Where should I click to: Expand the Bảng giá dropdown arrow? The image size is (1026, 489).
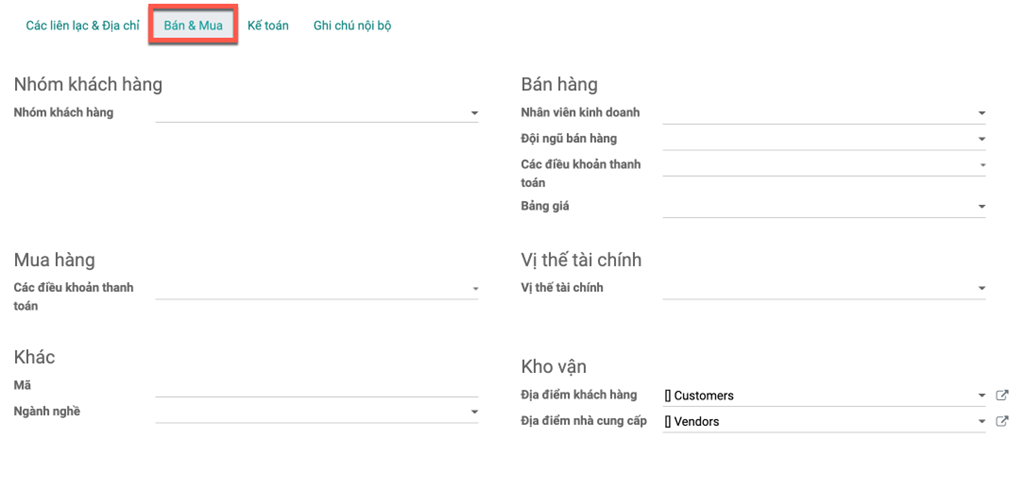pyautogui.click(x=982, y=207)
